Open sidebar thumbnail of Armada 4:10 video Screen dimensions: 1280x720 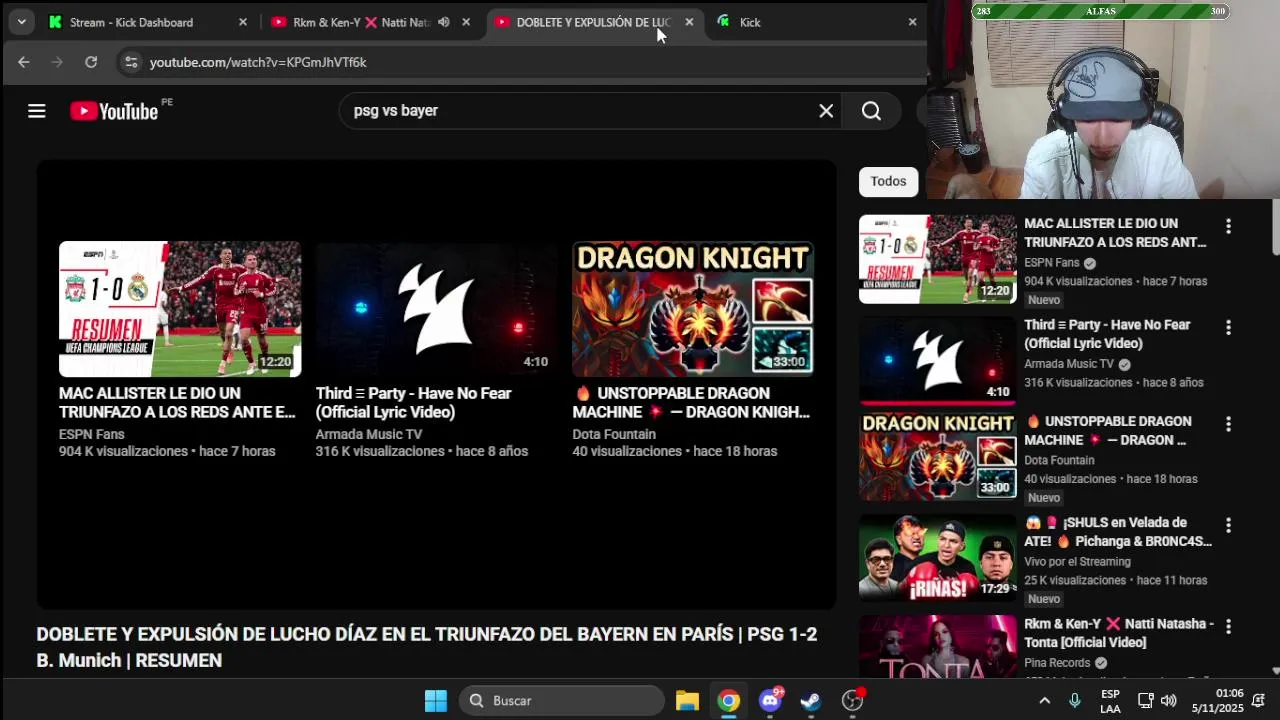pos(938,360)
